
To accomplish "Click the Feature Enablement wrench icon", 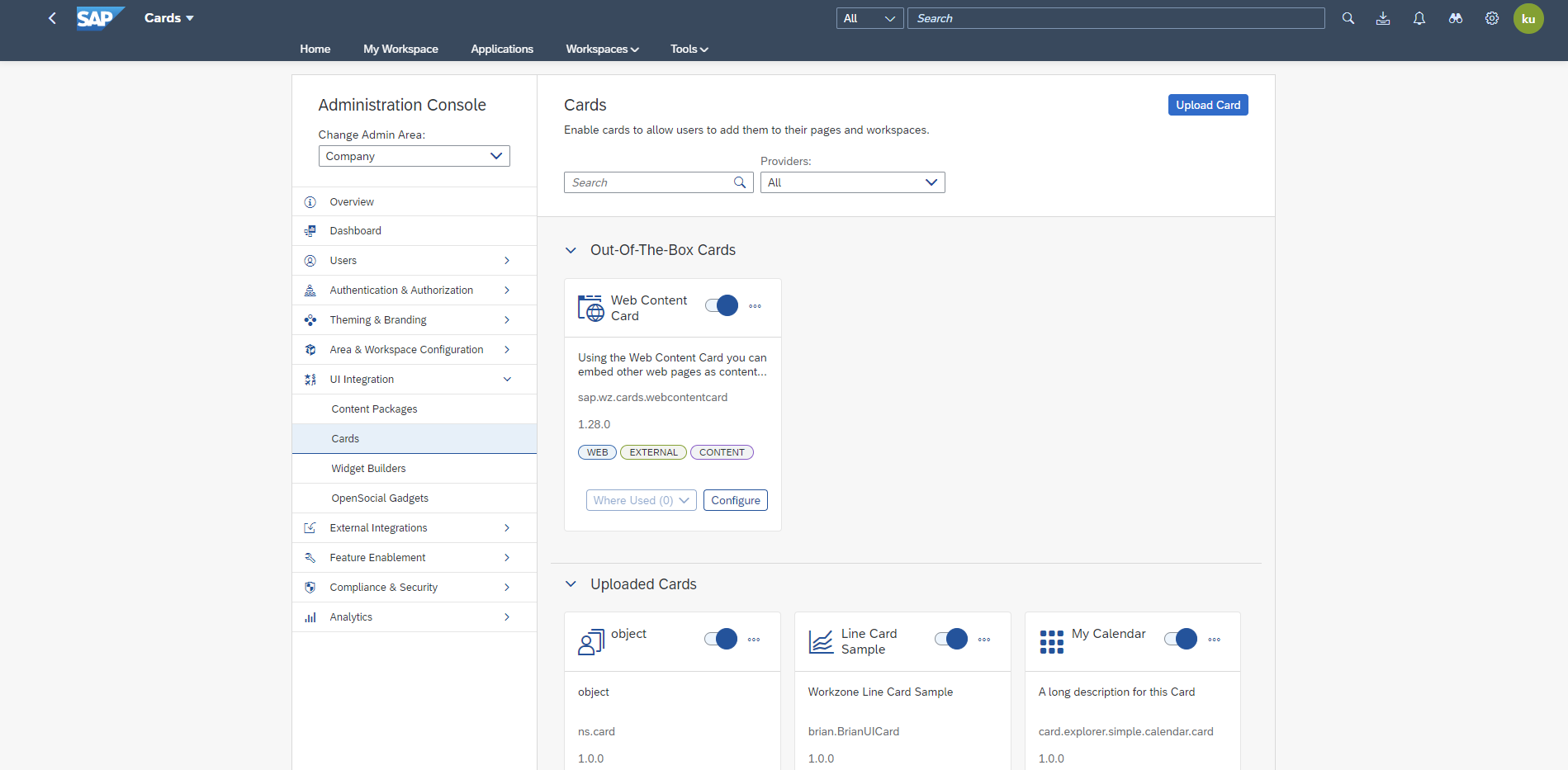I will pyautogui.click(x=310, y=558).
